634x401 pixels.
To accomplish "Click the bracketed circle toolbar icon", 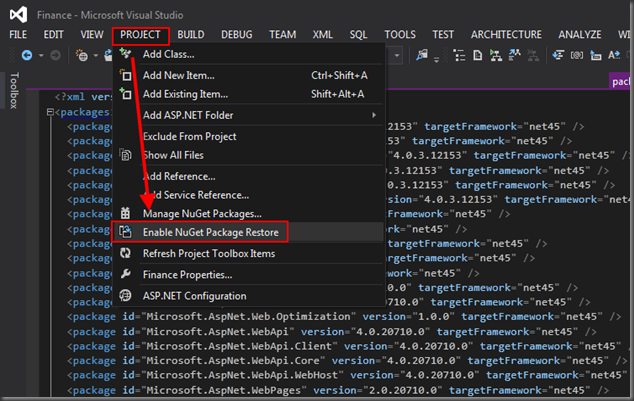I will click(x=577, y=55).
